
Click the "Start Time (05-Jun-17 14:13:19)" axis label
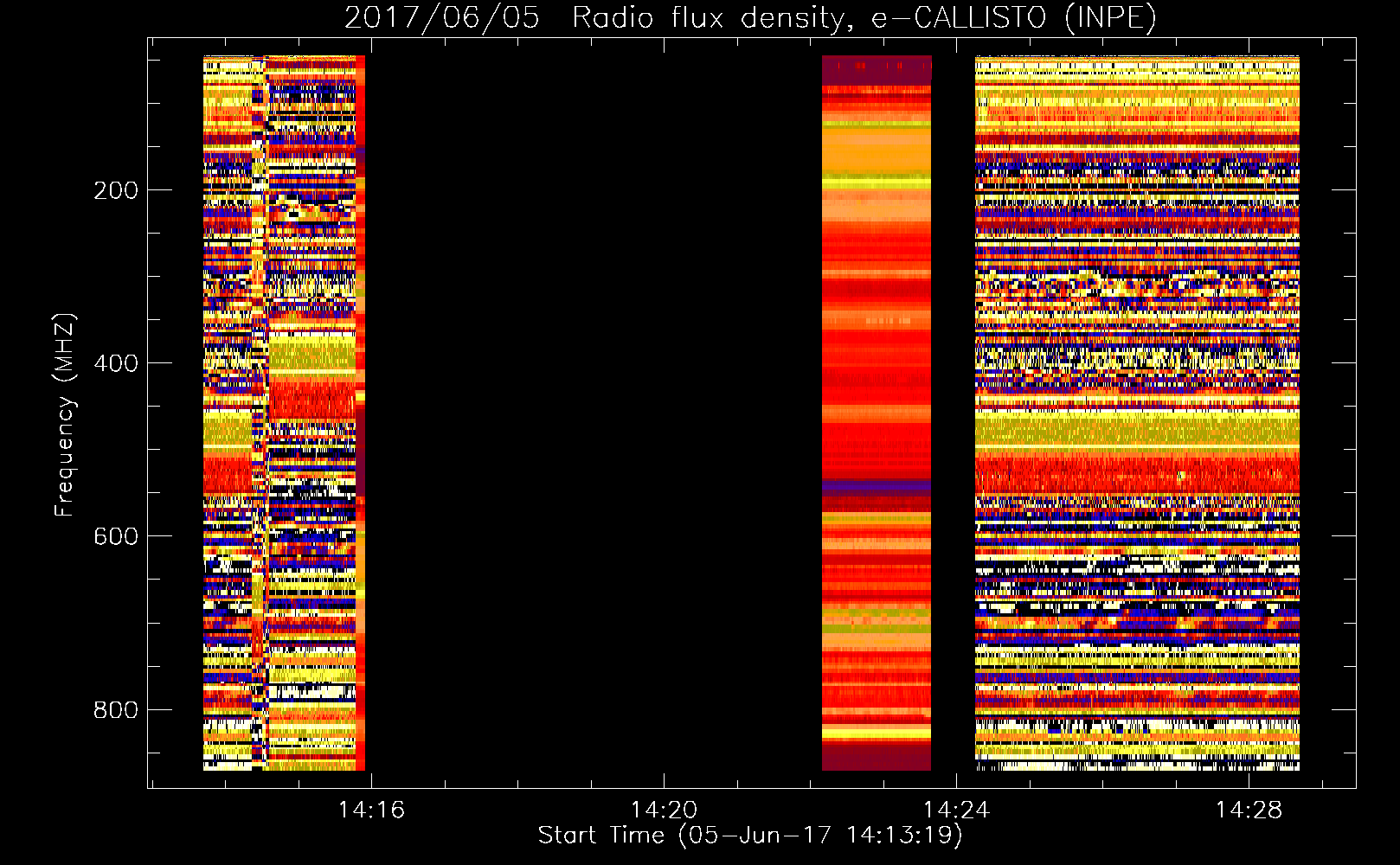[750, 836]
